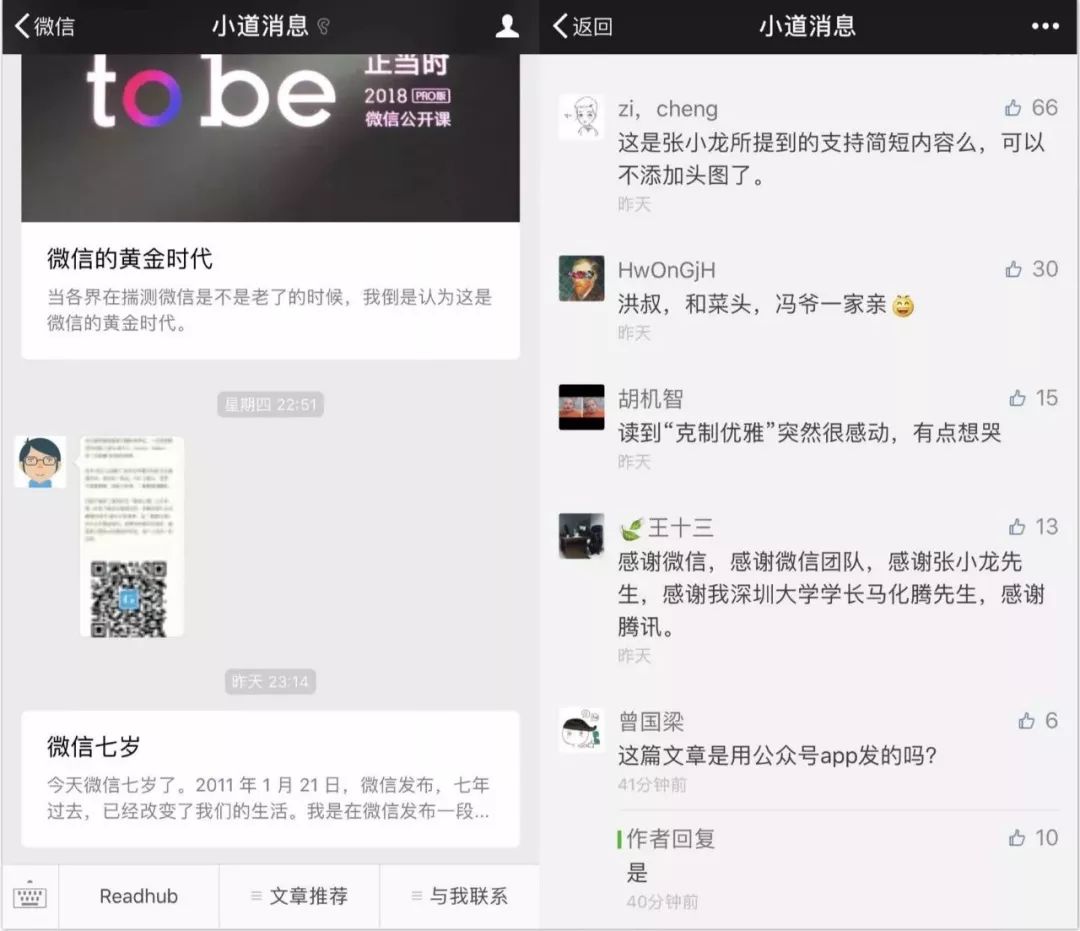Switch to keyboard input icon
Viewport: 1080px width, 931px height.
tap(30, 896)
